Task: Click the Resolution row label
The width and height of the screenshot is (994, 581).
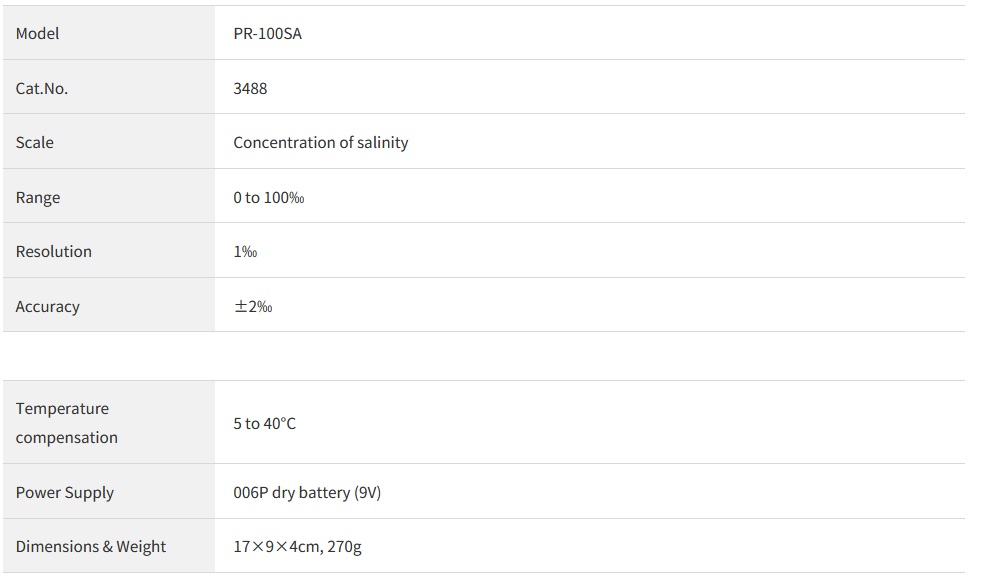Action: pos(54,252)
